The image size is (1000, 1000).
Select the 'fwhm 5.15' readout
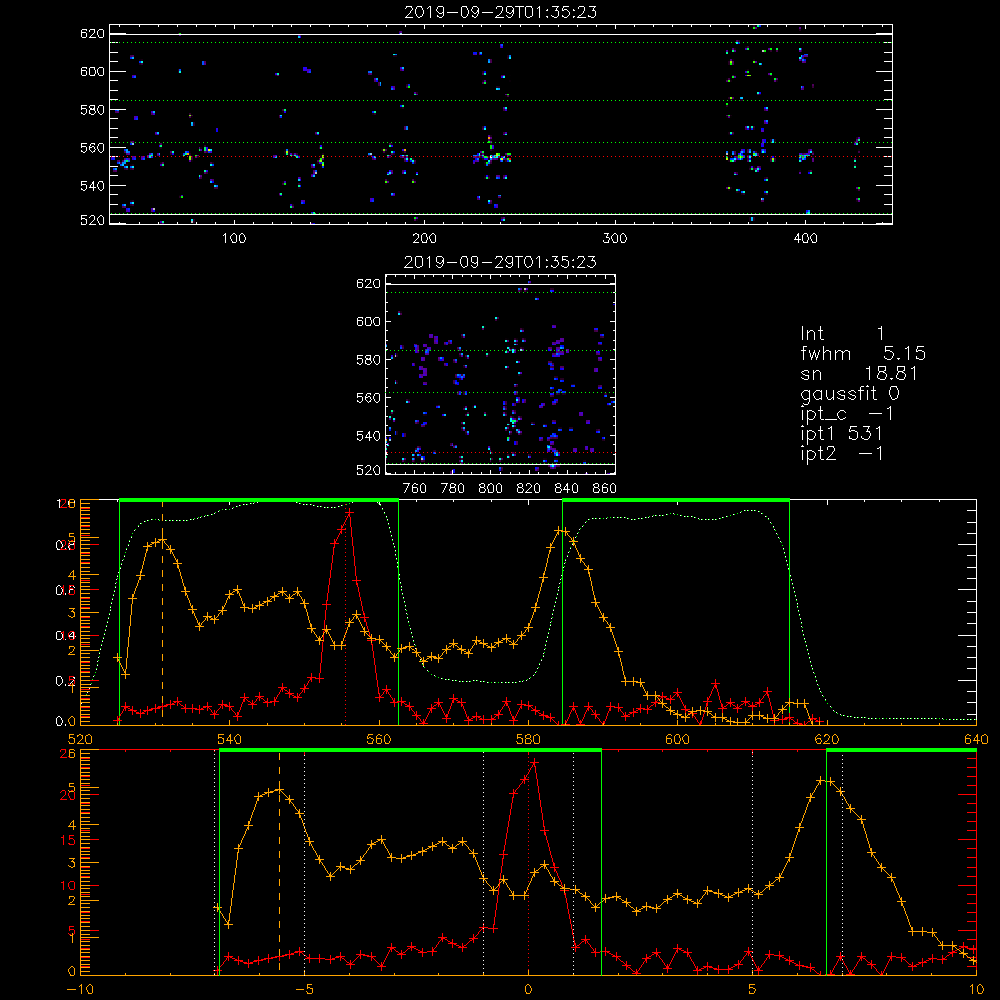tap(863, 353)
